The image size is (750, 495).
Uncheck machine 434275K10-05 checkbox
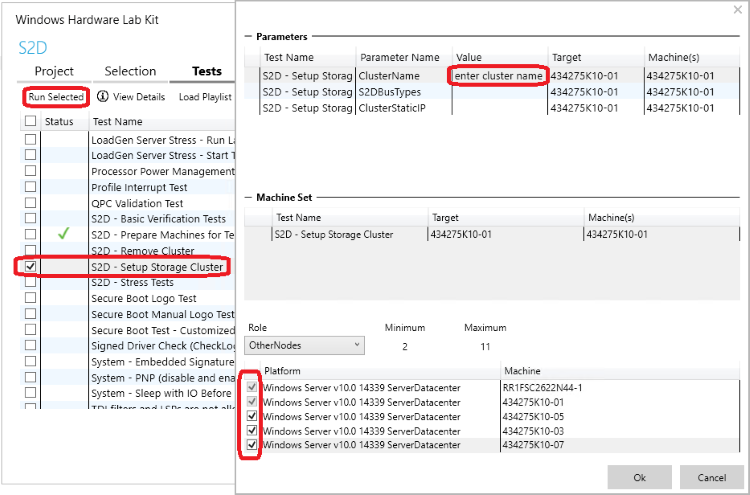point(252,416)
